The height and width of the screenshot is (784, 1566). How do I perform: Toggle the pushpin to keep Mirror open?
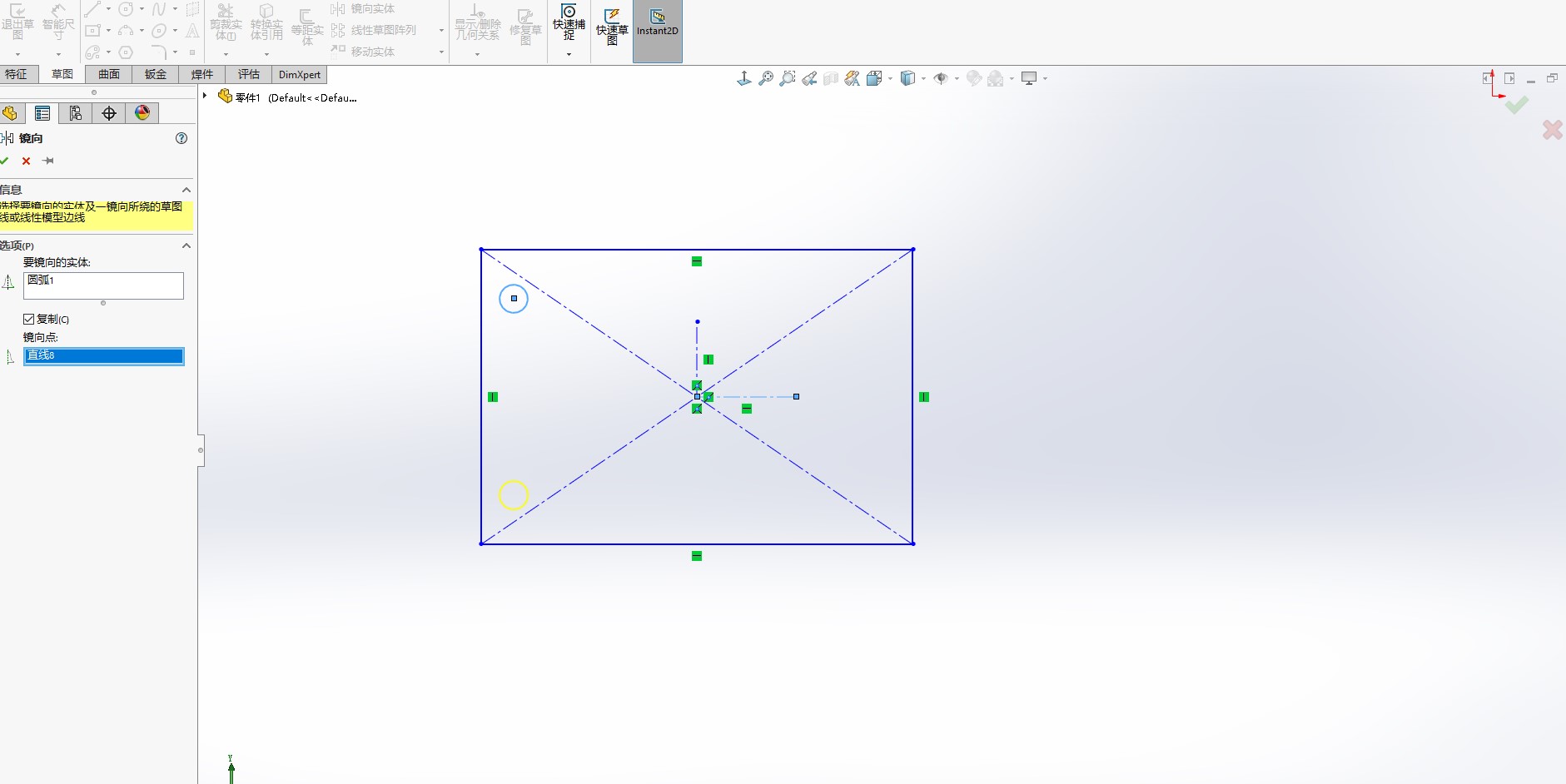(x=48, y=161)
